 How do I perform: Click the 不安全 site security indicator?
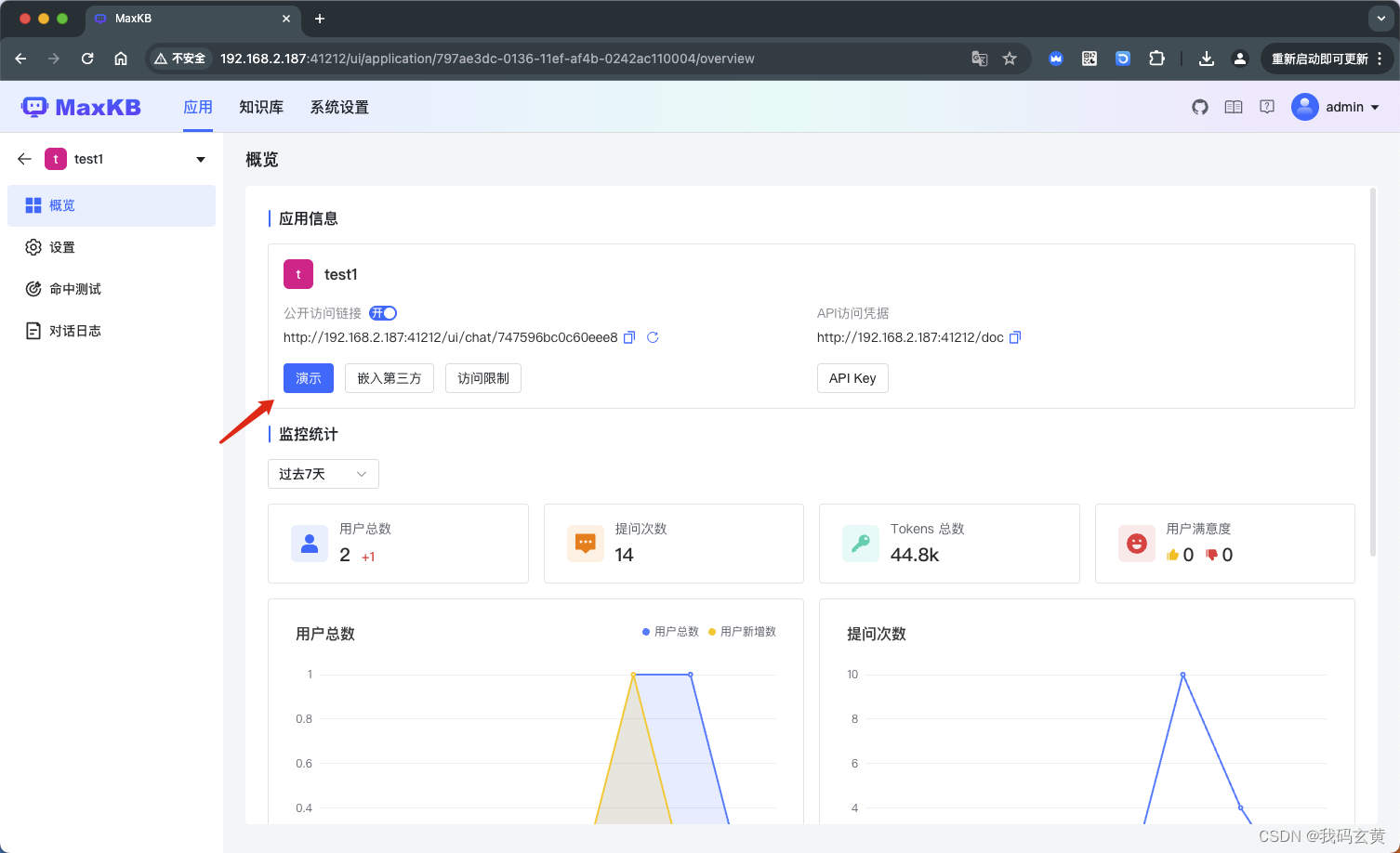tap(180, 59)
